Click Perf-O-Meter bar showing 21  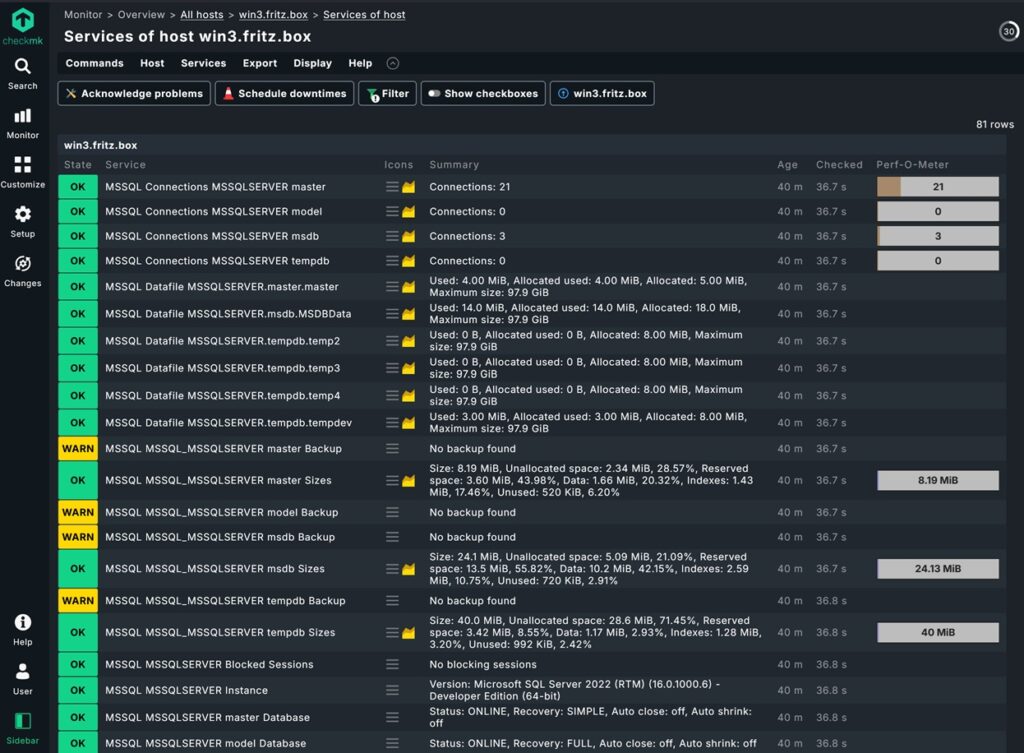point(938,187)
